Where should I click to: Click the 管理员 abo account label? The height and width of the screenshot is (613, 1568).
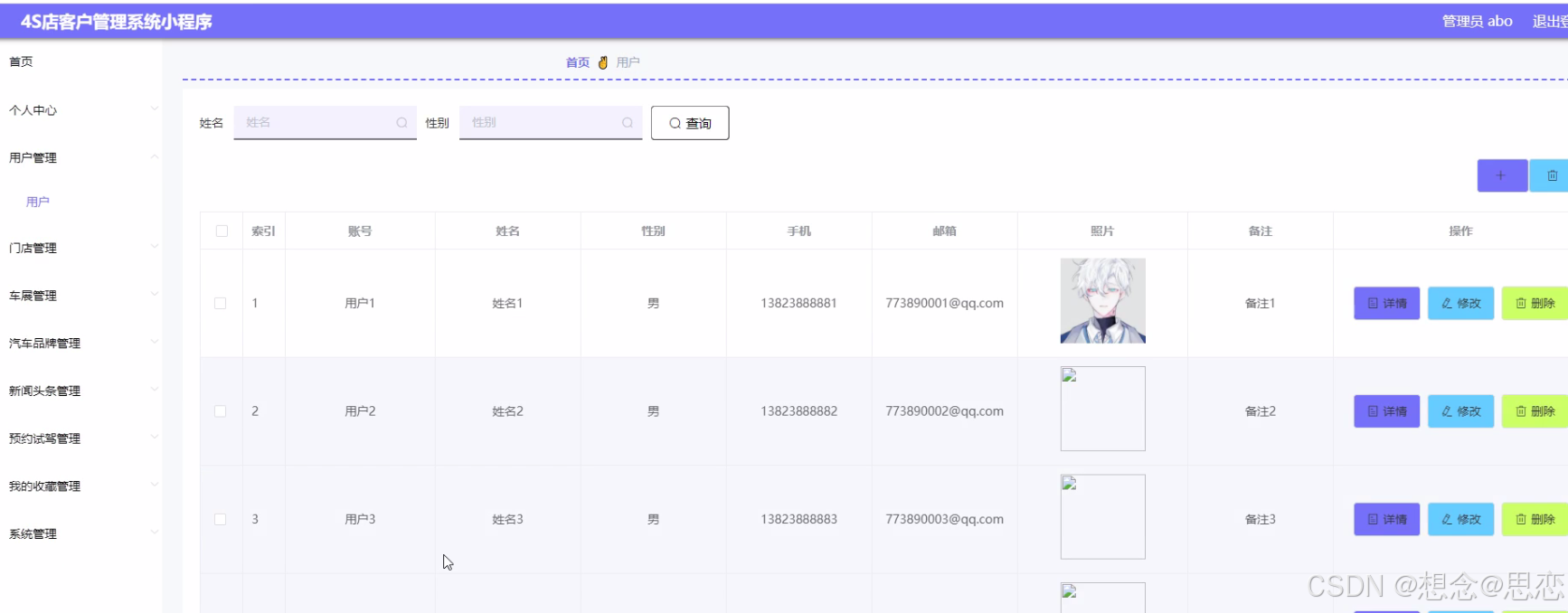pyautogui.click(x=1477, y=21)
